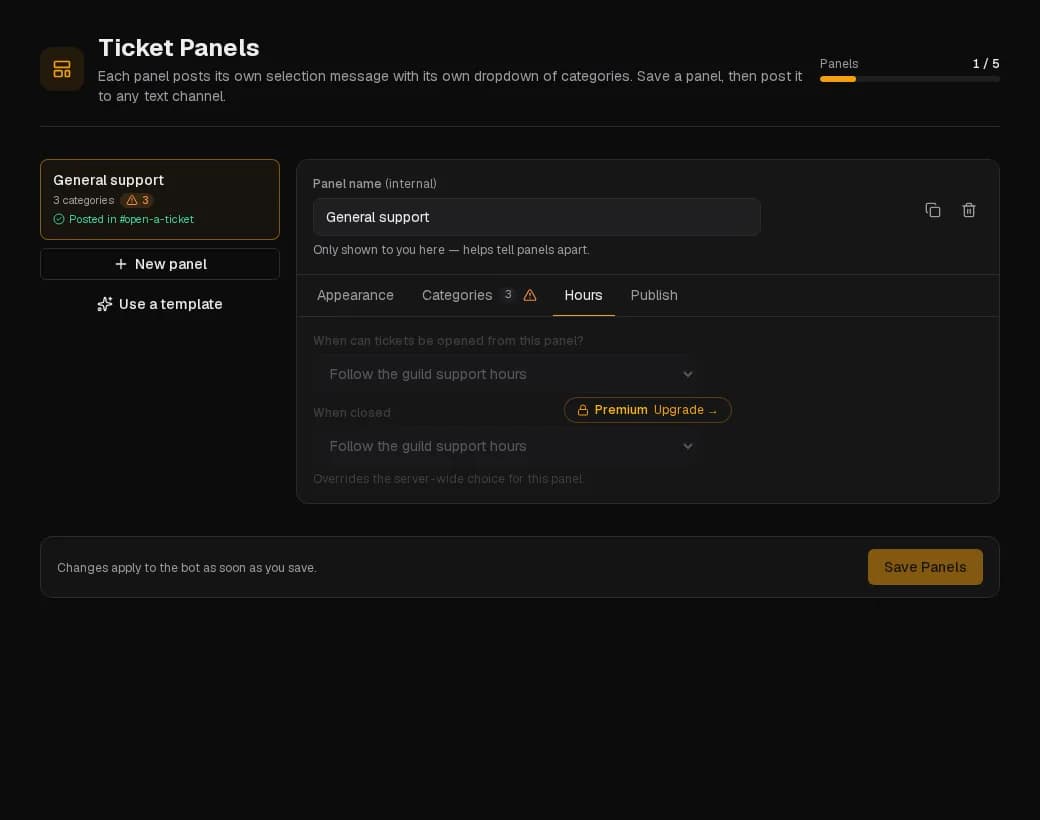Select the General support panel card
The height and width of the screenshot is (820, 1040).
pos(160,199)
